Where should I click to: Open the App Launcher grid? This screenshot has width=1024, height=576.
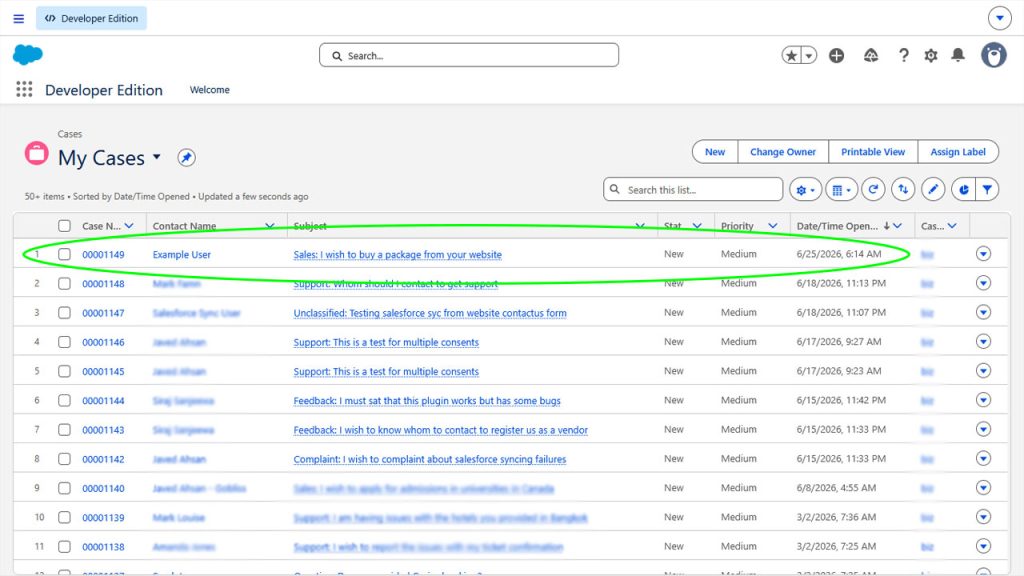click(24, 89)
